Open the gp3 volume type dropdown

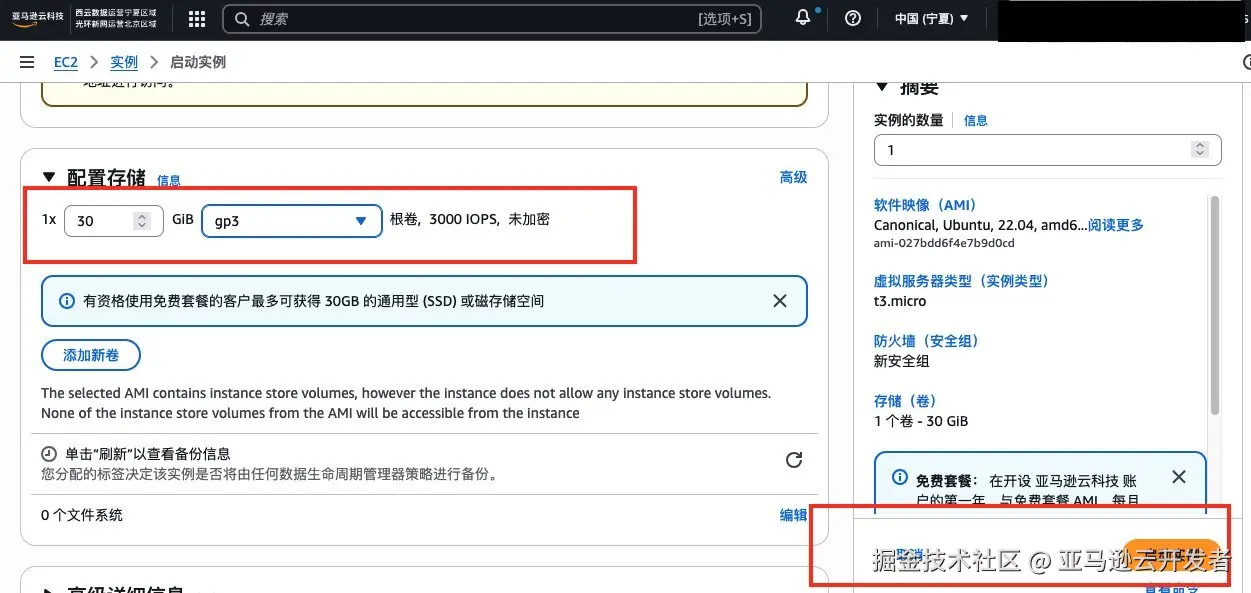click(292, 221)
